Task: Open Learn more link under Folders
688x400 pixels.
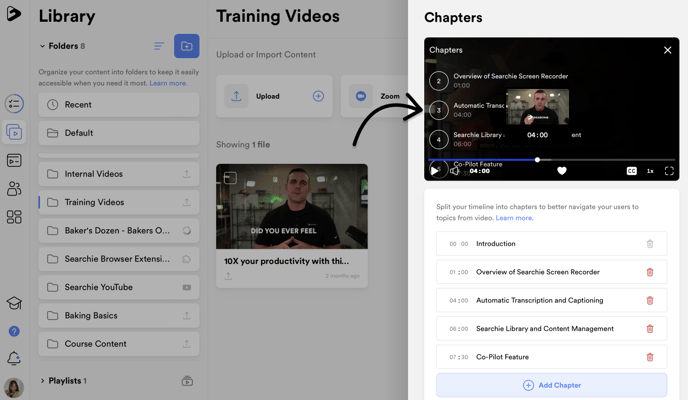Action: (x=168, y=83)
